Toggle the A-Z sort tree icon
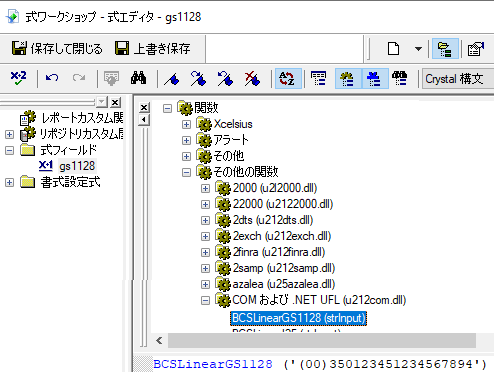 [288, 79]
